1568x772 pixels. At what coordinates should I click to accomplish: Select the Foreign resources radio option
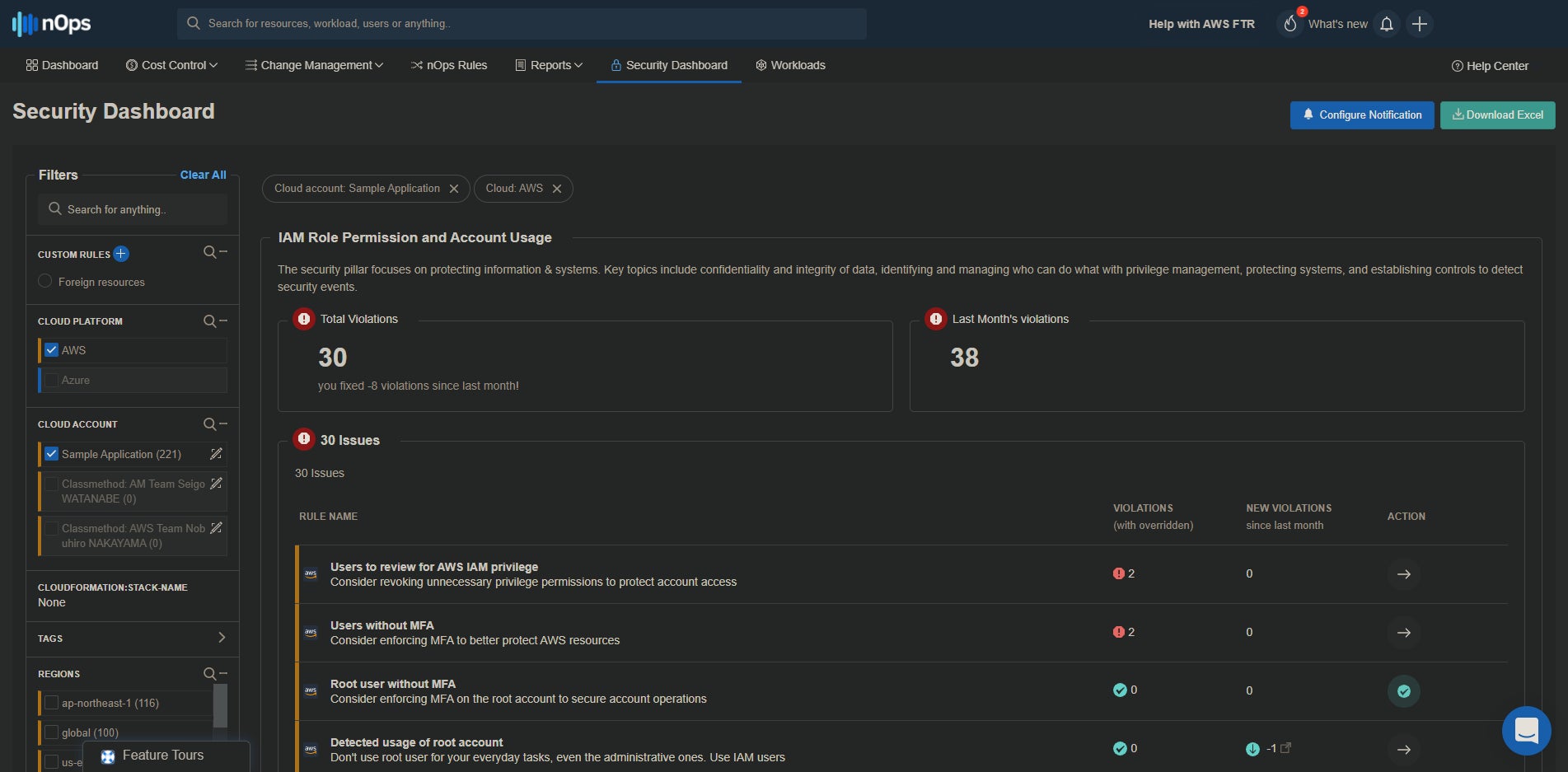tap(45, 282)
